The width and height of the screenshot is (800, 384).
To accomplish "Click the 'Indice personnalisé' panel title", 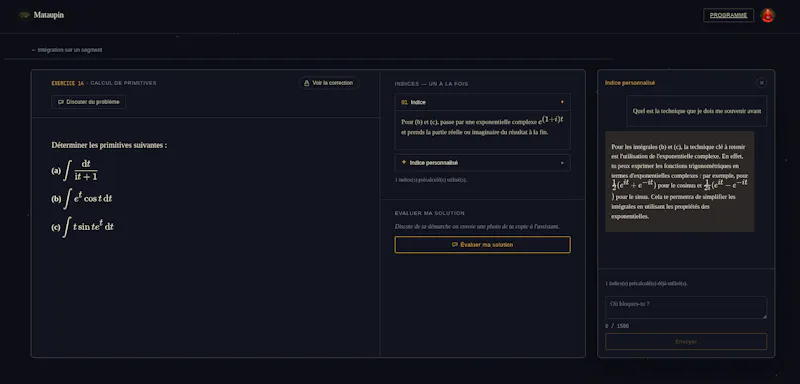I will pyautogui.click(x=630, y=83).
